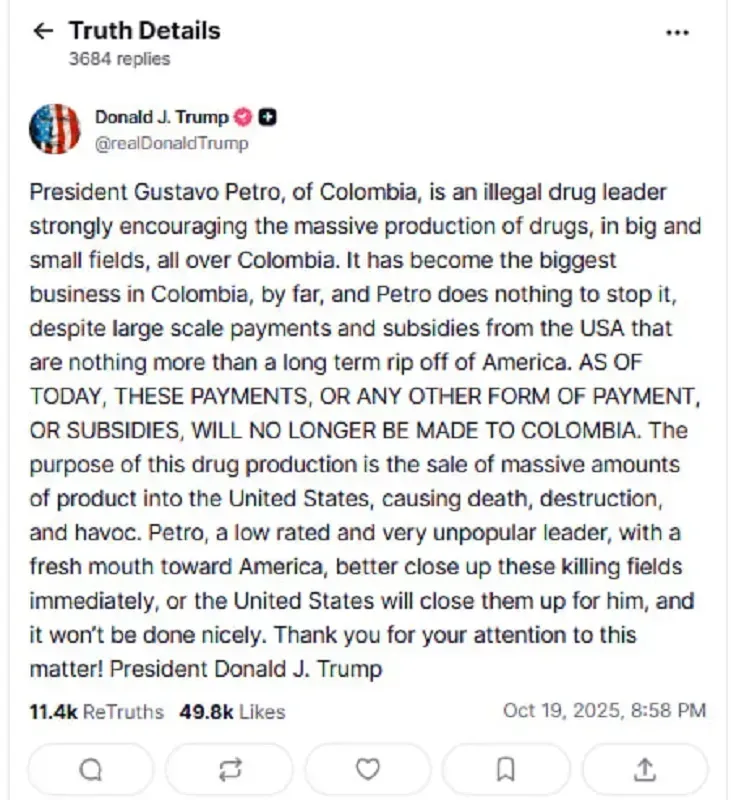Viewport: 731px width, 800px height.
Task: Bookmark this Truth post
Action: (x=506, y=768)
